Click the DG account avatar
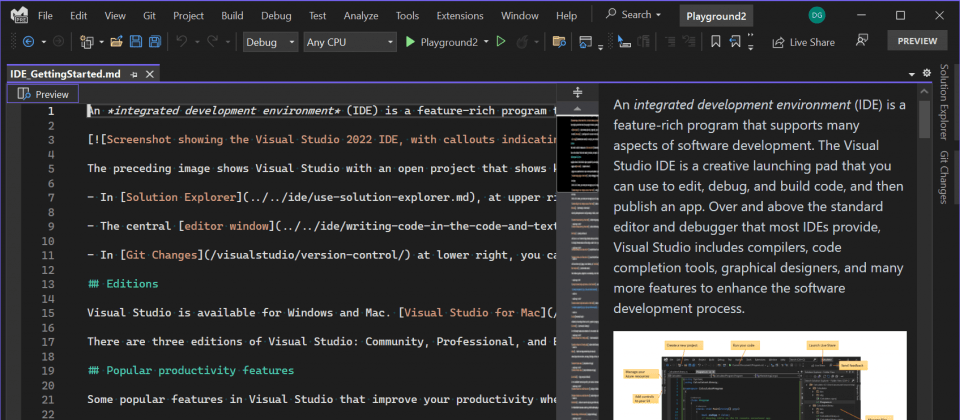This screenshot has height=420, width=960. coord(816,15)
